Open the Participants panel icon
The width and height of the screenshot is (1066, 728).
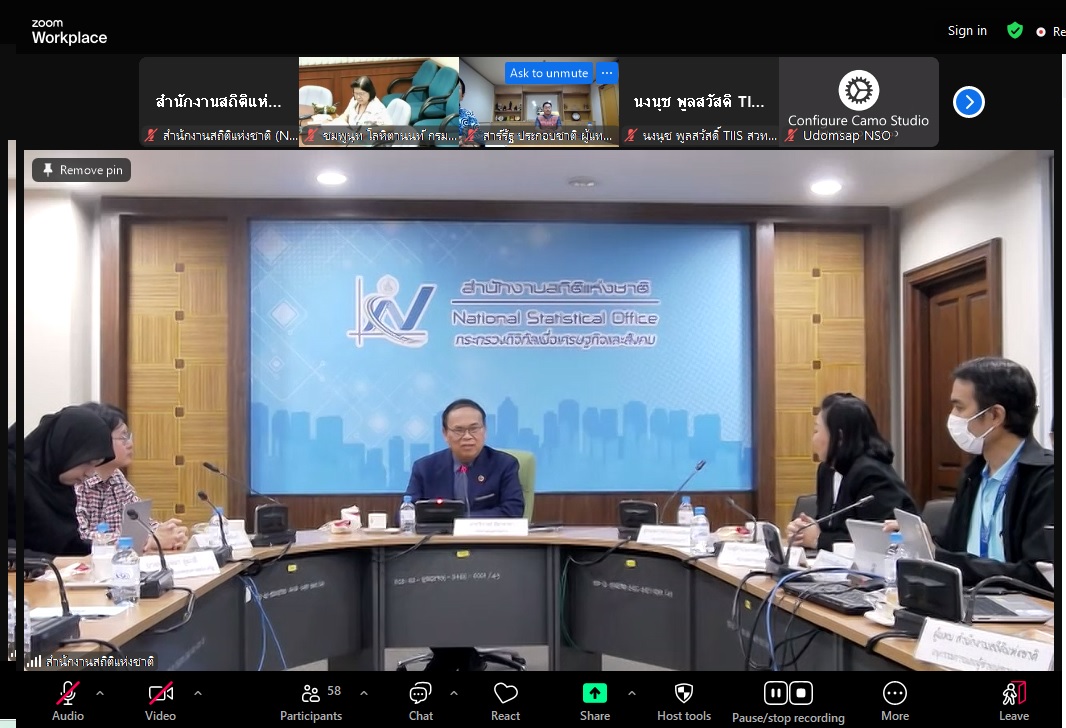coord(311,693)
